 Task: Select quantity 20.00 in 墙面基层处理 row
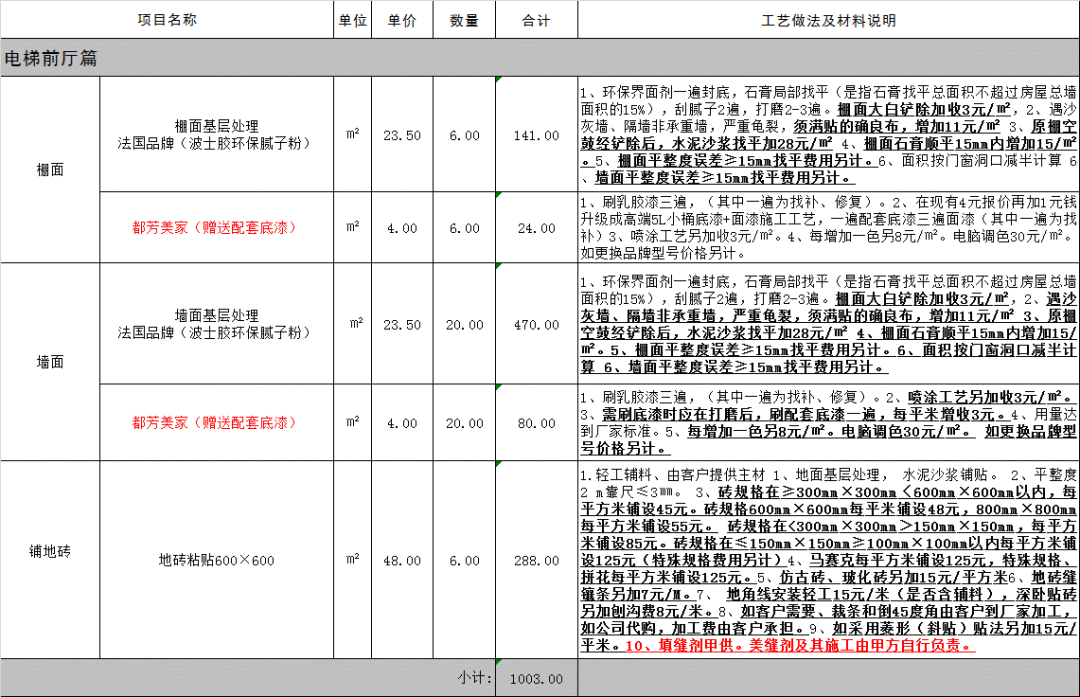(x=464, y=324)
